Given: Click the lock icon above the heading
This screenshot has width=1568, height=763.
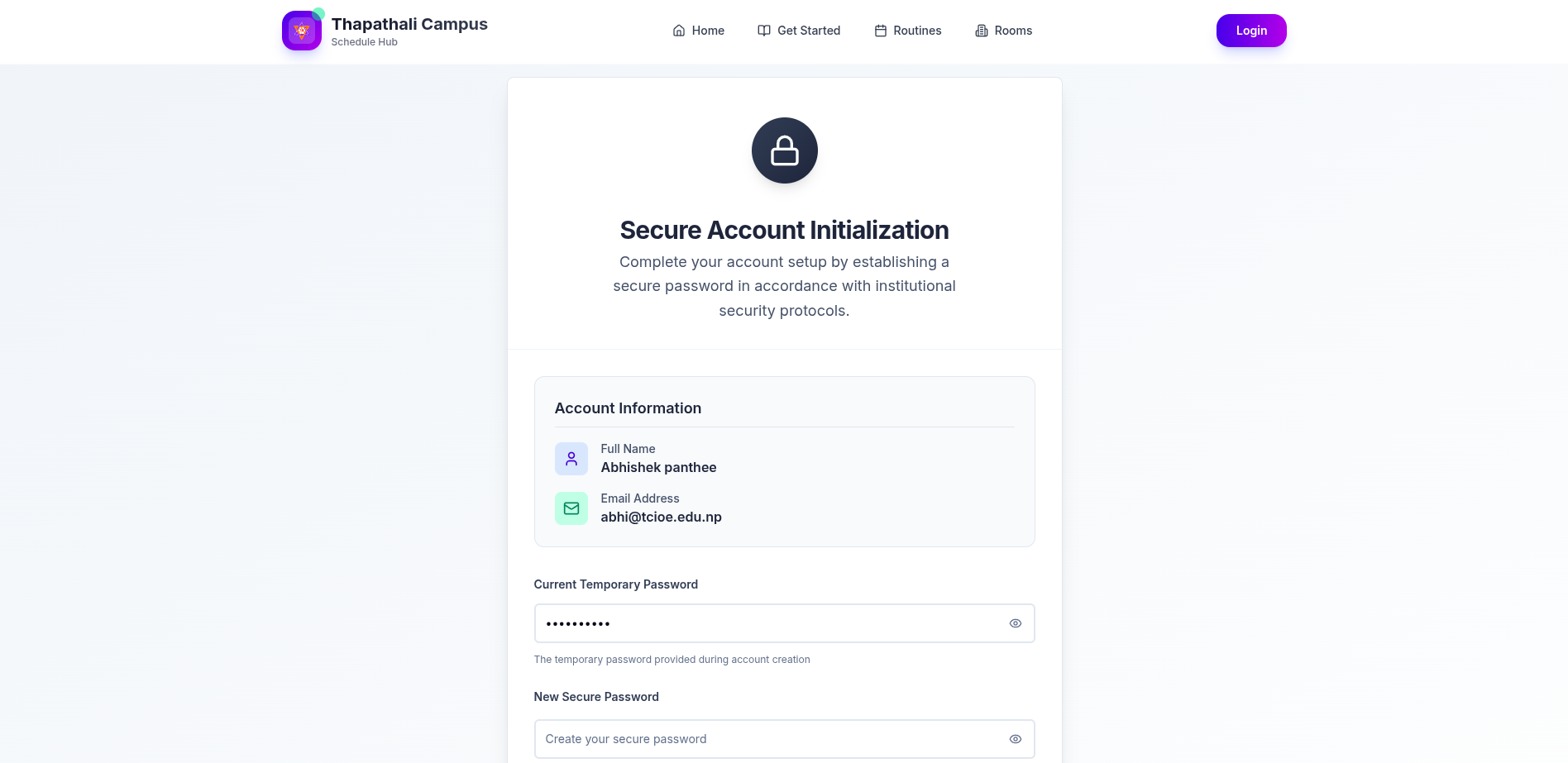Looking at the screenshot, I should coord(785,150).
